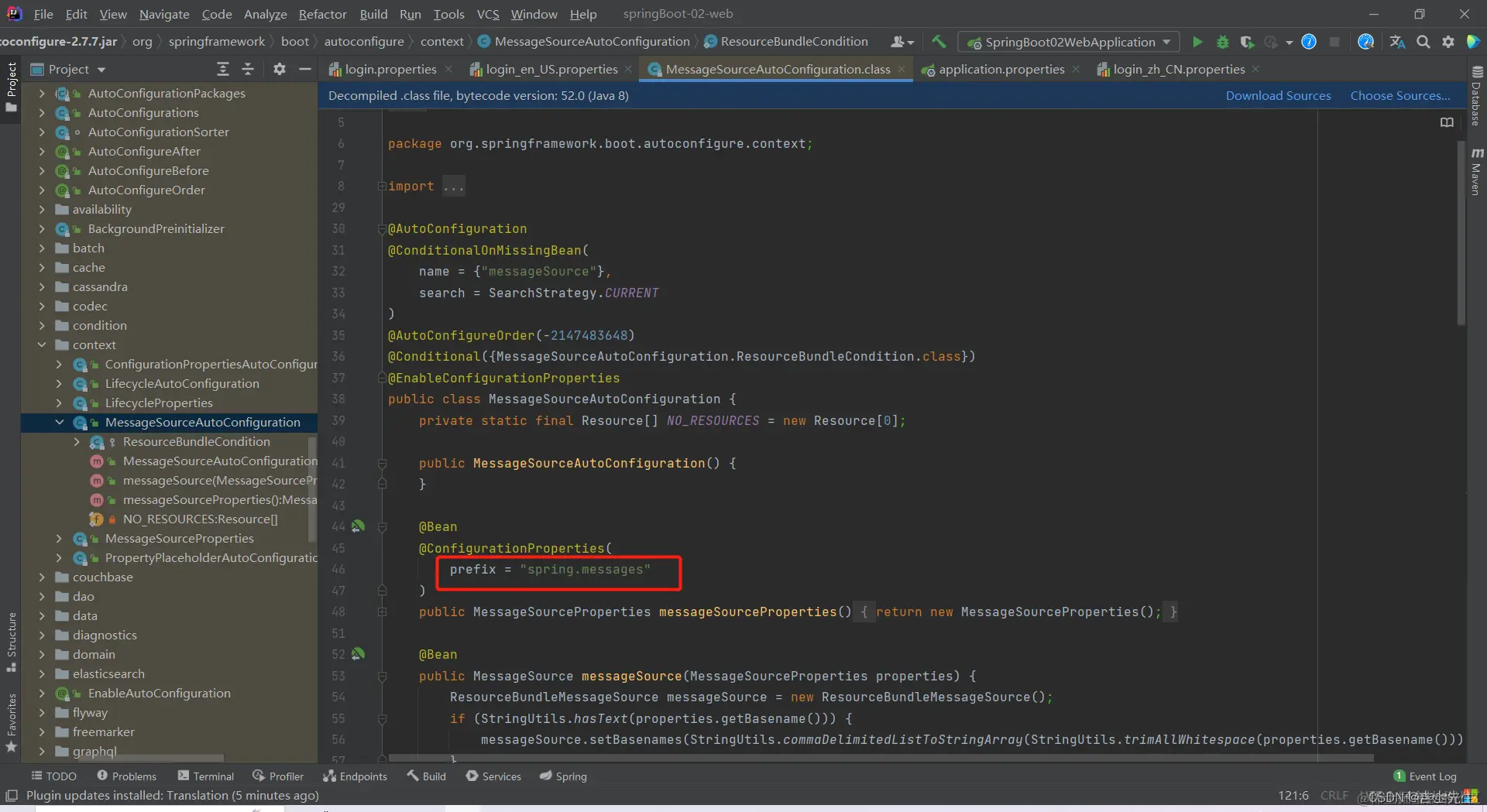Click the bean gutter icon on line 52

(x=358, y=654)
